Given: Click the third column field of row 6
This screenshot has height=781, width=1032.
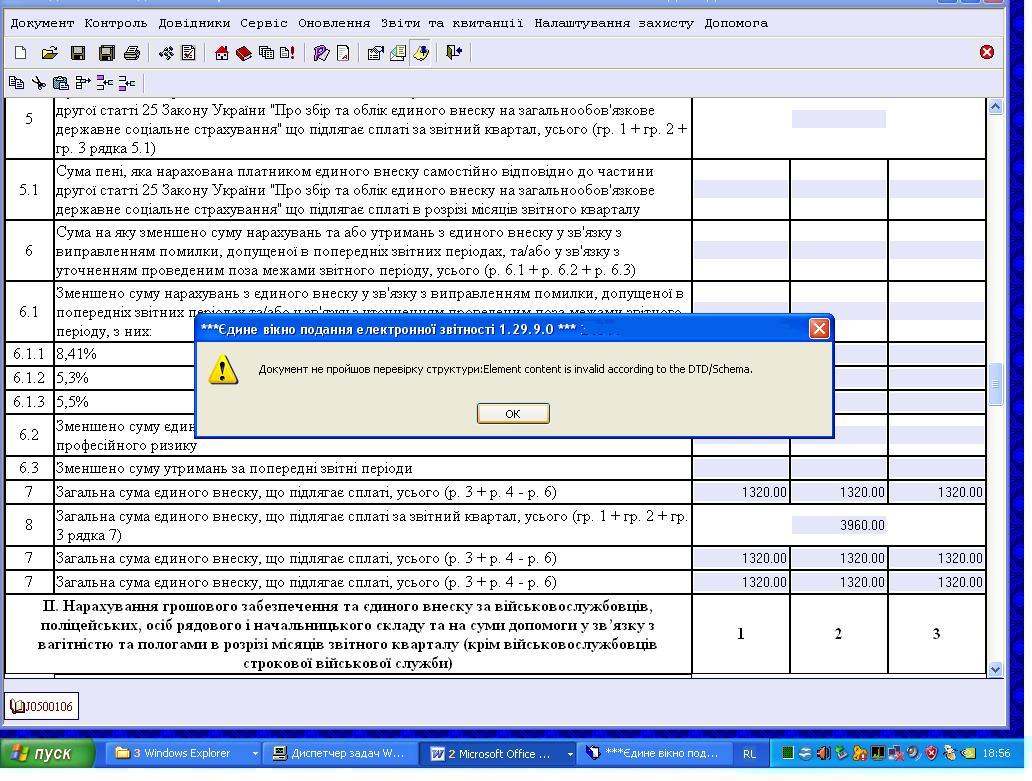Looking at the screenshot, I should tap(937, 250).
